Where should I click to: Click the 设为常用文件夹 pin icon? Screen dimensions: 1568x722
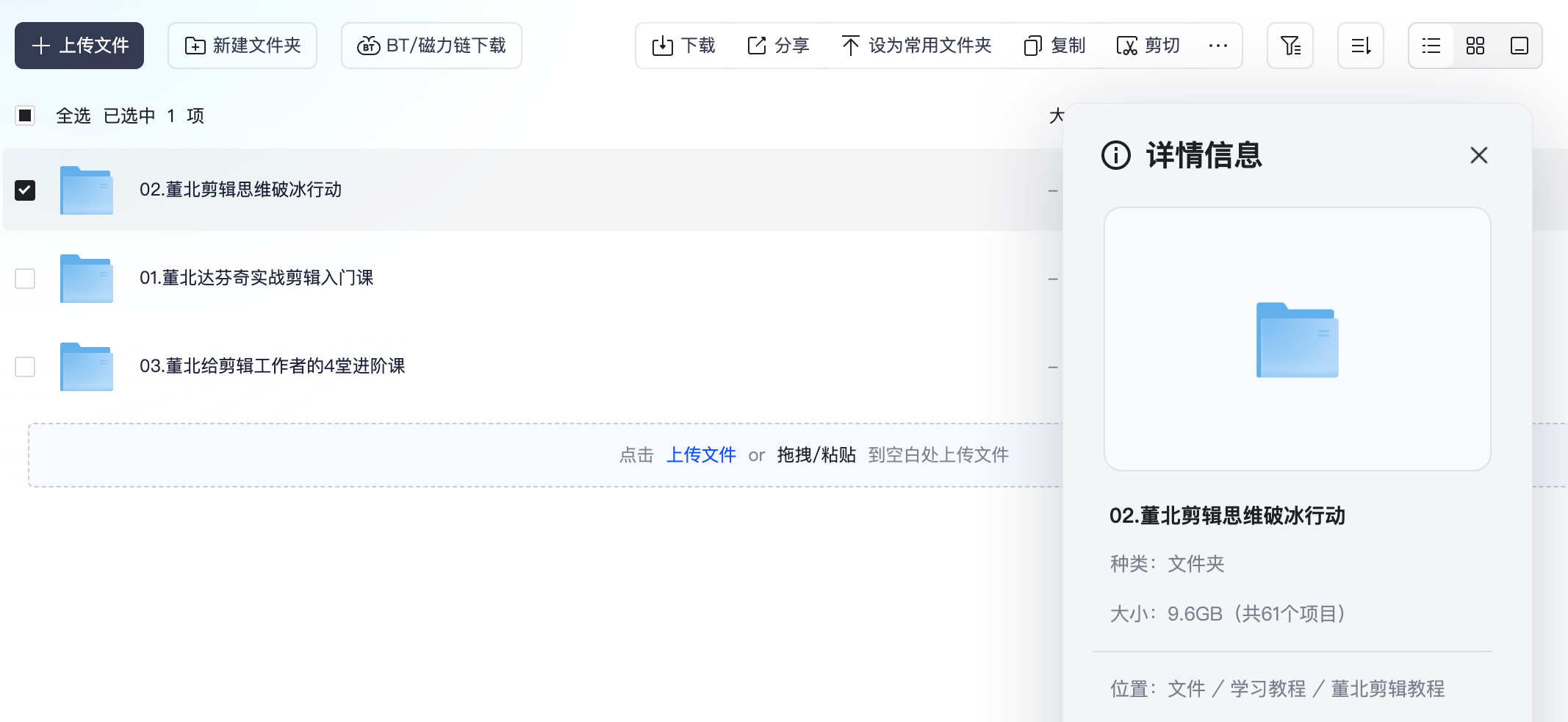851,45
